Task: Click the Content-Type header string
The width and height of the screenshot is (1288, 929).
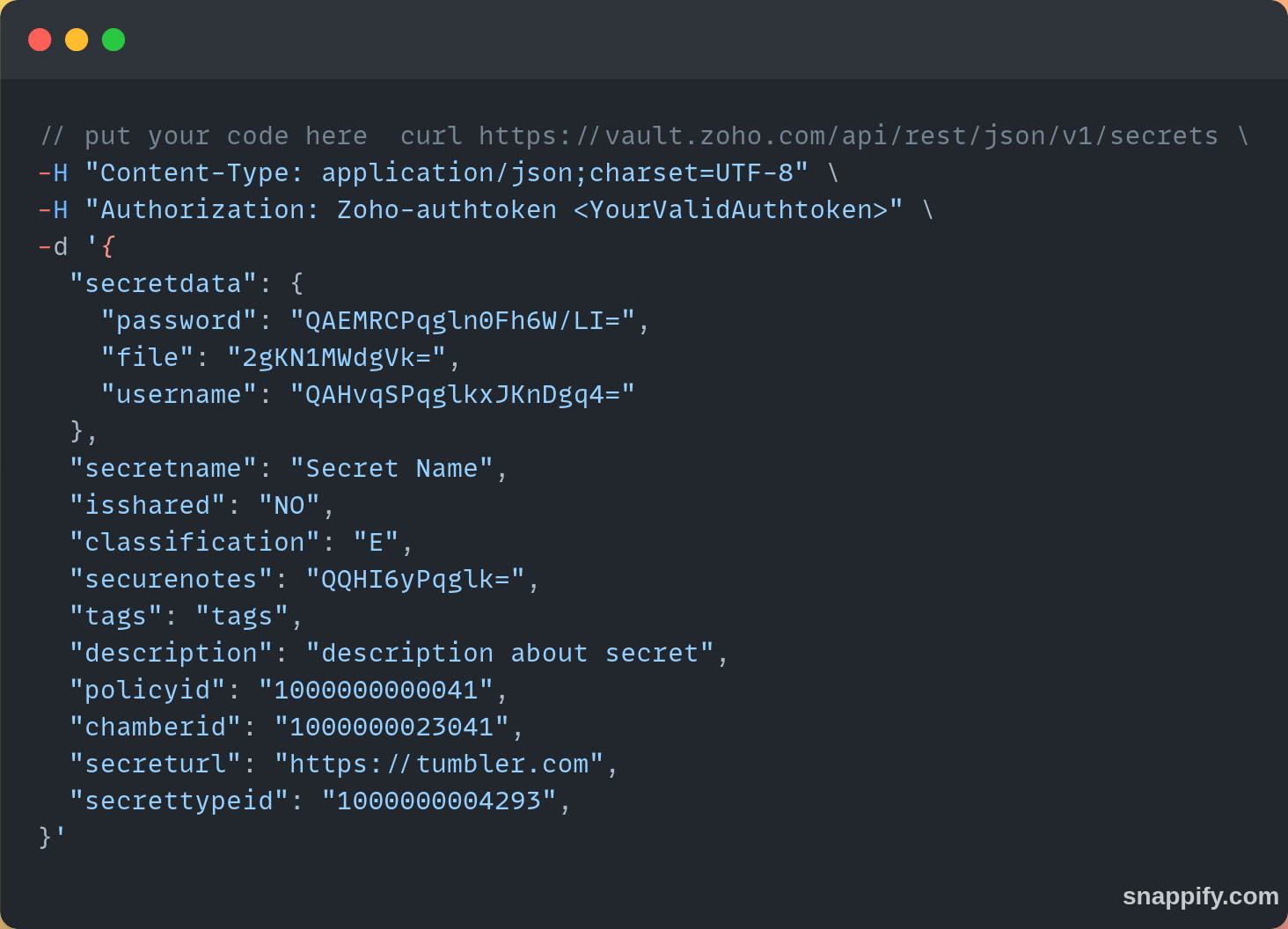Action: point(446,172)
